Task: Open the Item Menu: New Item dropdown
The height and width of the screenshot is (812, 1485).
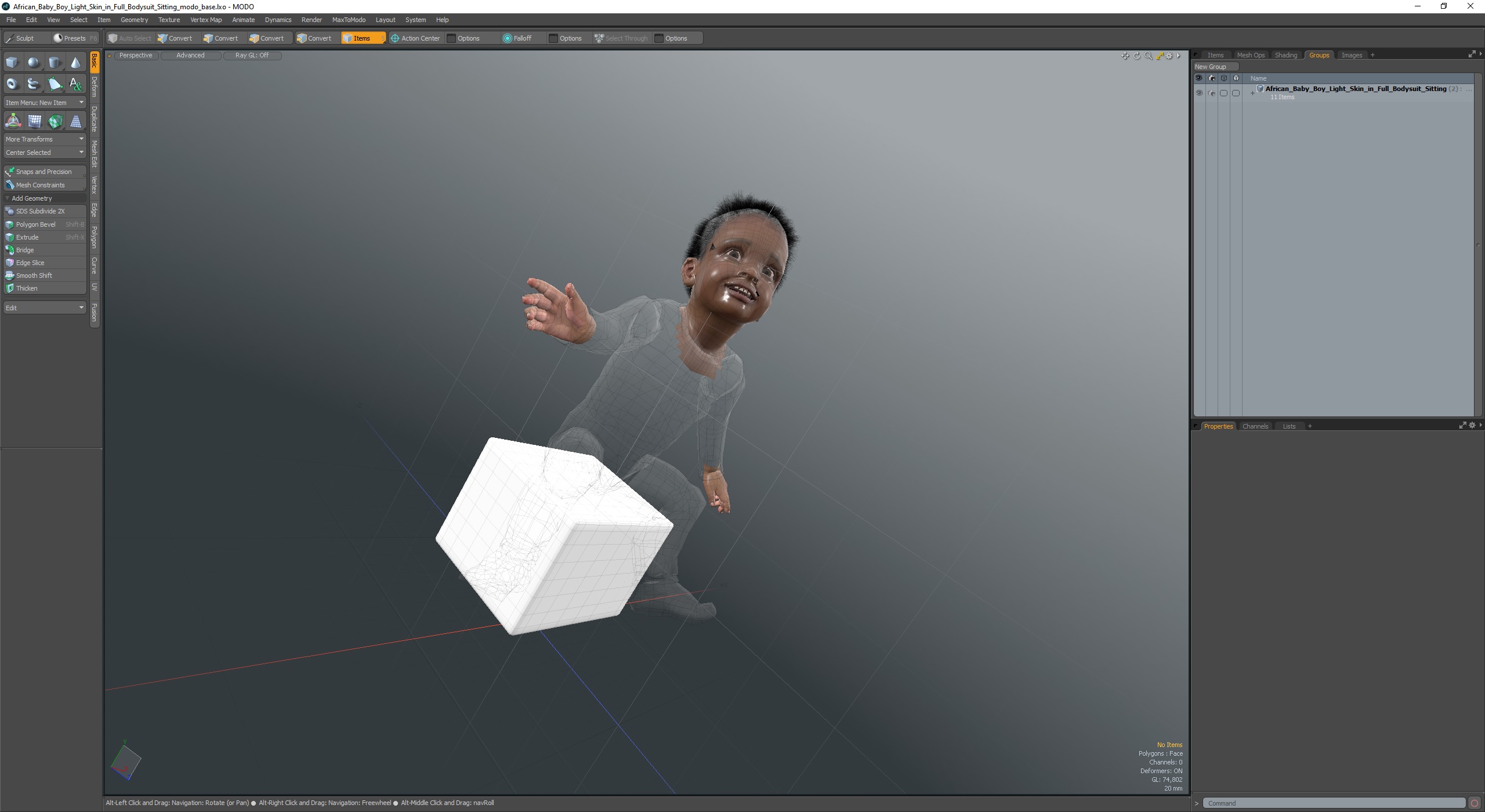Action: pyautogui.click(x=45, y=102)
